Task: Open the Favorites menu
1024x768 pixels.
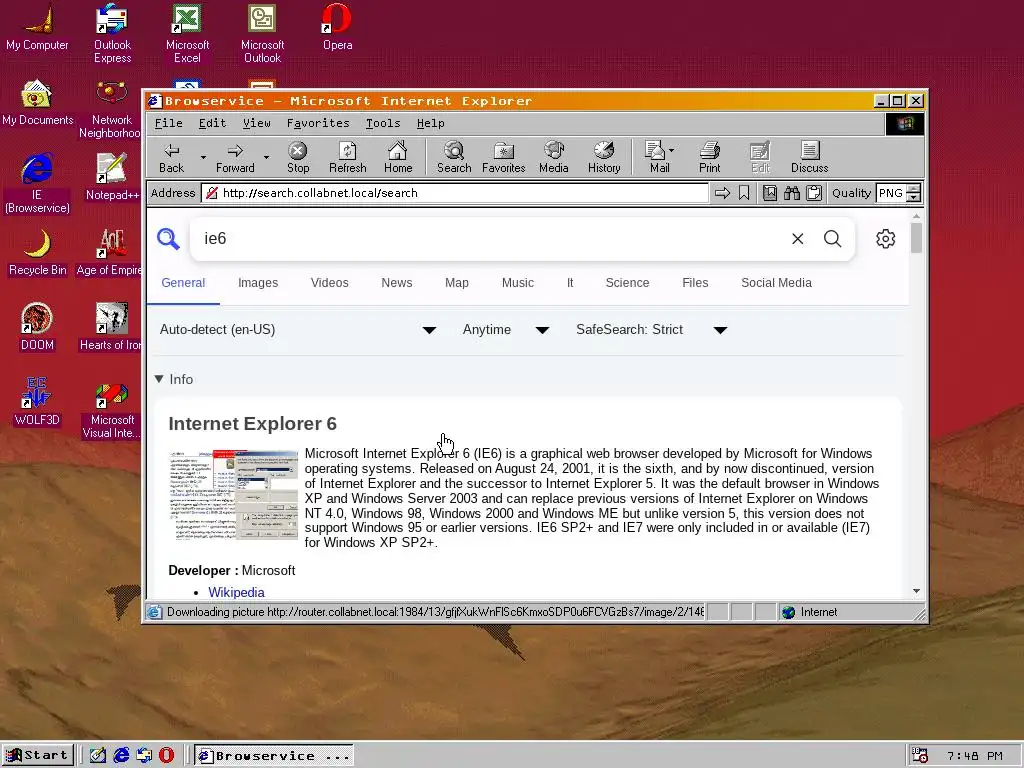Action: pyautogui.click(x=317, y=123)
